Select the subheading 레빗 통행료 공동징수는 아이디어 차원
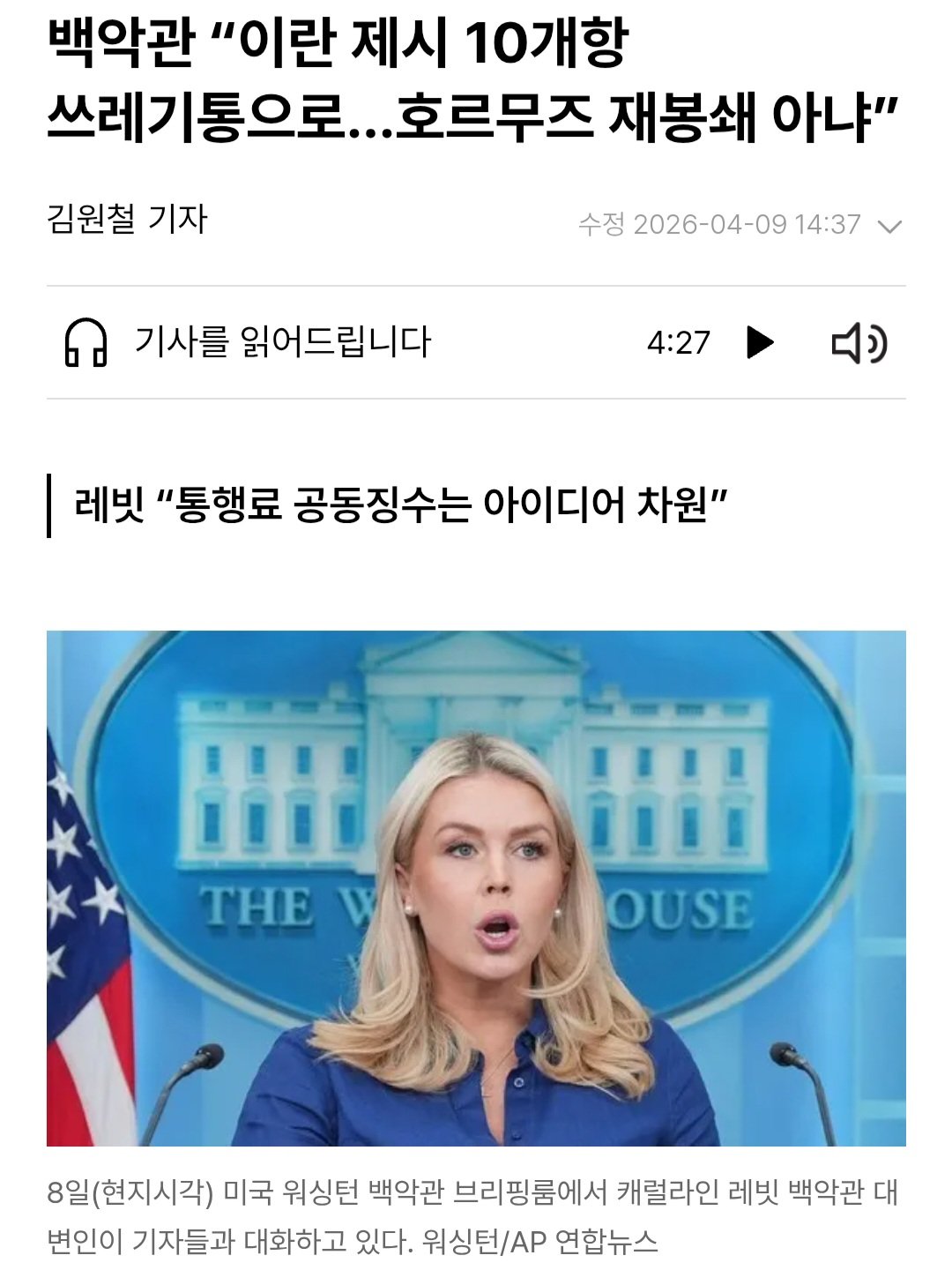This screenshot has height=1270, width=952. coord(401,505)
